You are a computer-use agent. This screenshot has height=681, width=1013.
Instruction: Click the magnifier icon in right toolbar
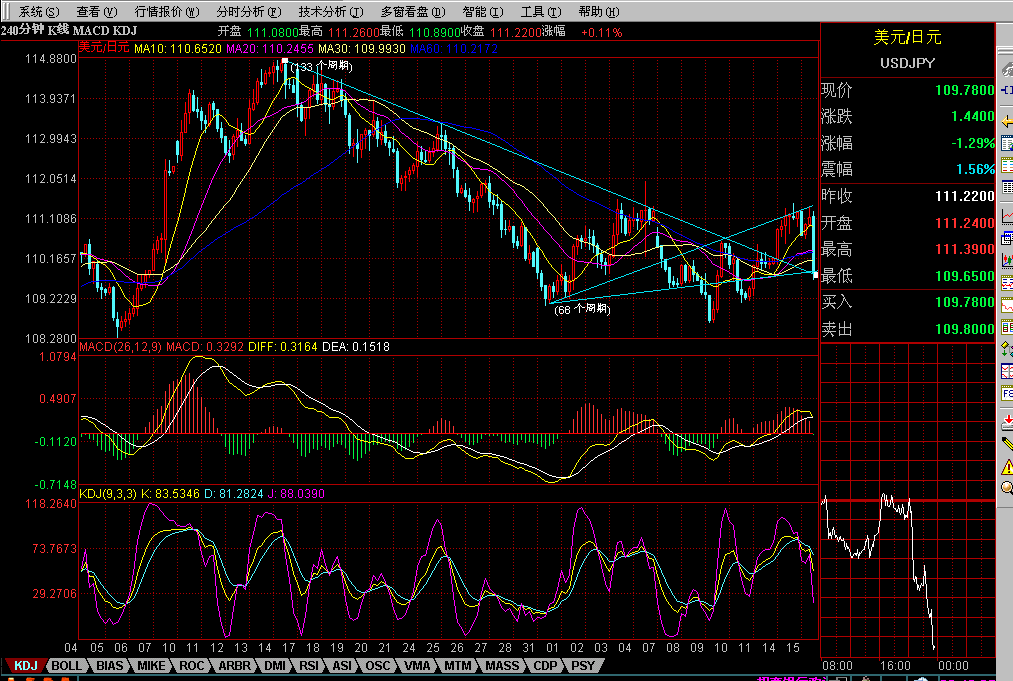1007,488
